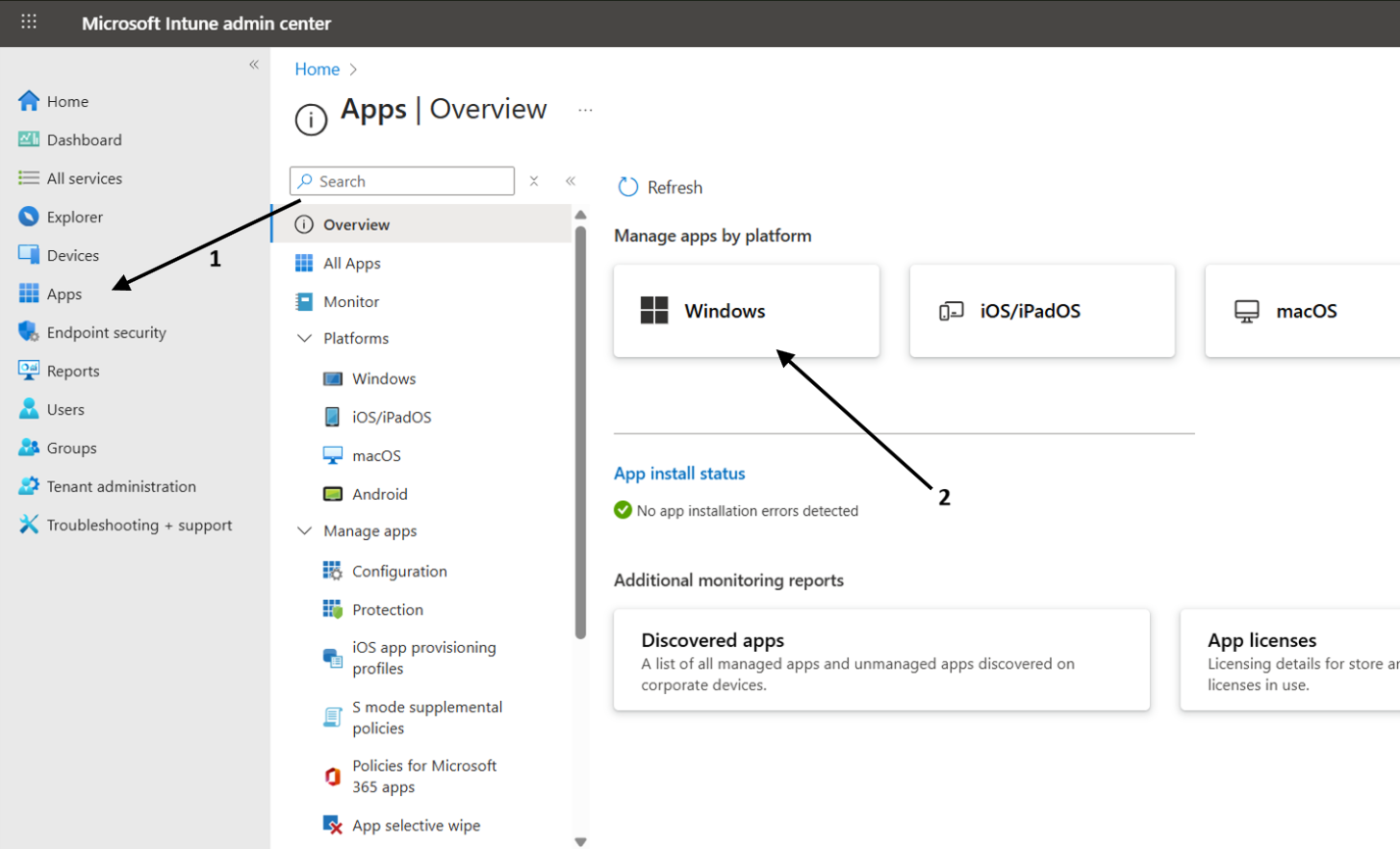Click the Groups people icon
The image size is (1400, 849).
point(29,448)
